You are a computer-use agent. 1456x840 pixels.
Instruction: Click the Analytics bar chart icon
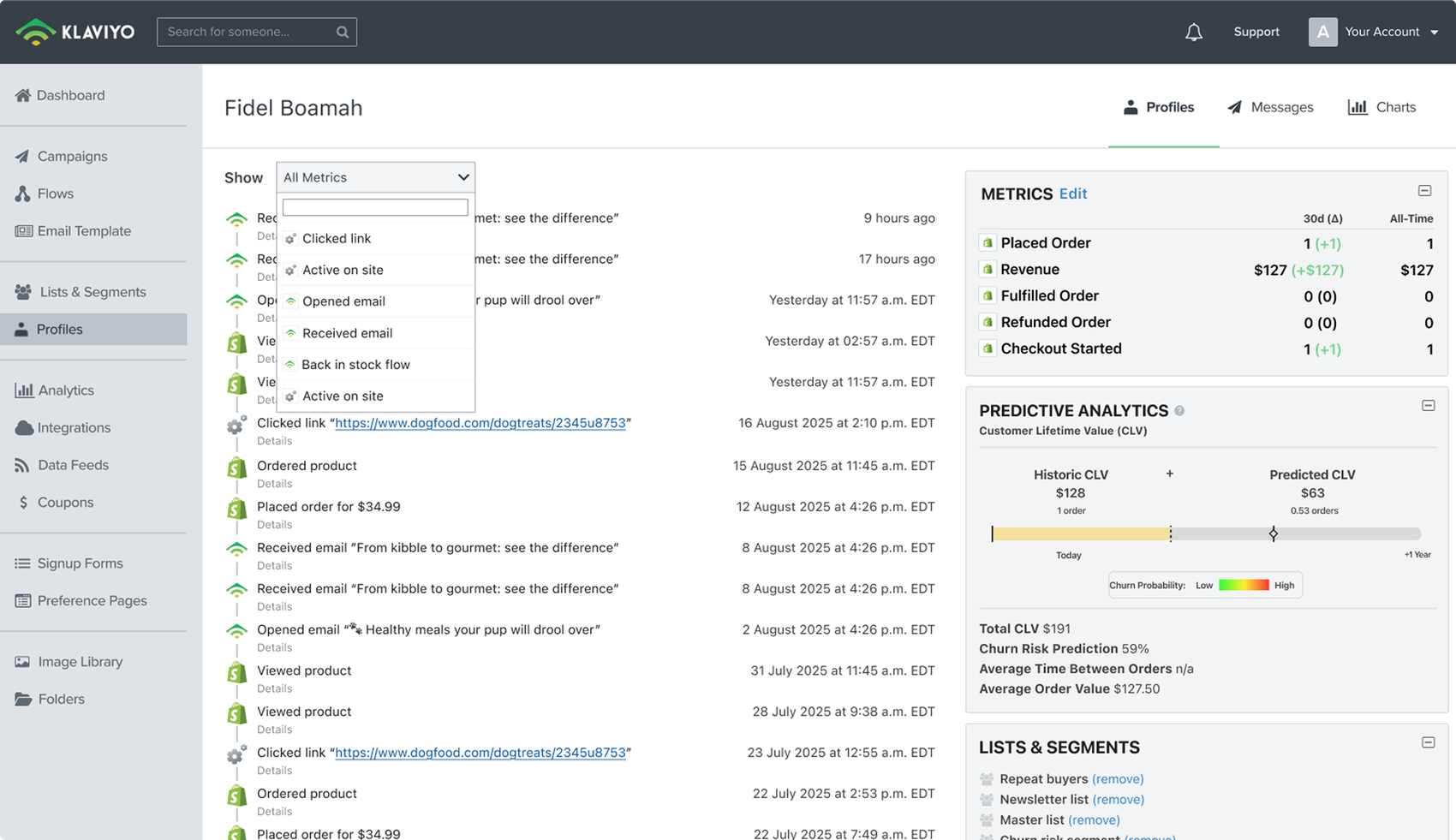(24, 390)
